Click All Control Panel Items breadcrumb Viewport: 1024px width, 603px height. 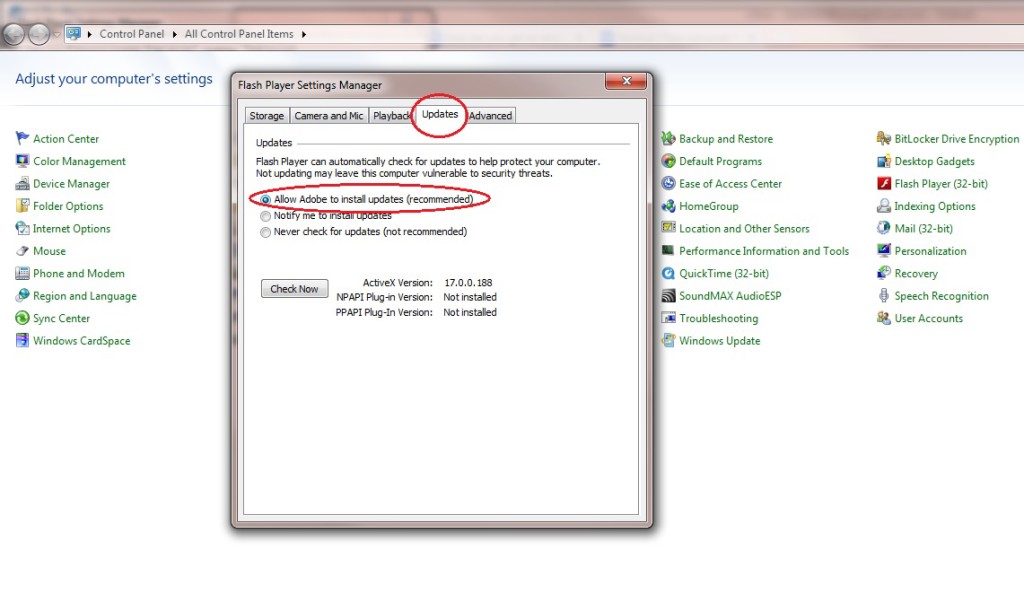[239, 34]
